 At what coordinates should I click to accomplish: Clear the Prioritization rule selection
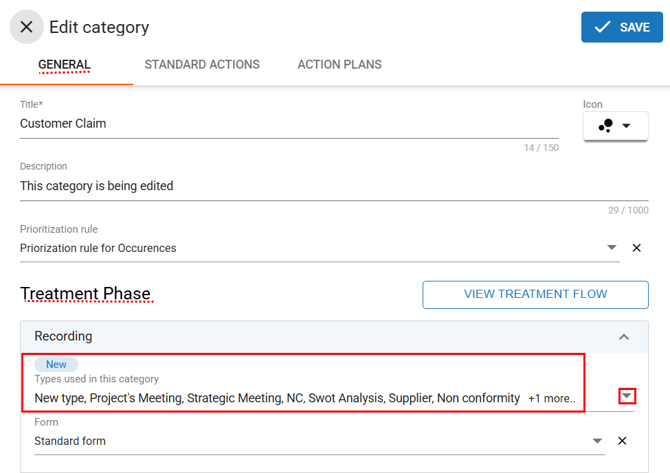[x=637, y=248]
